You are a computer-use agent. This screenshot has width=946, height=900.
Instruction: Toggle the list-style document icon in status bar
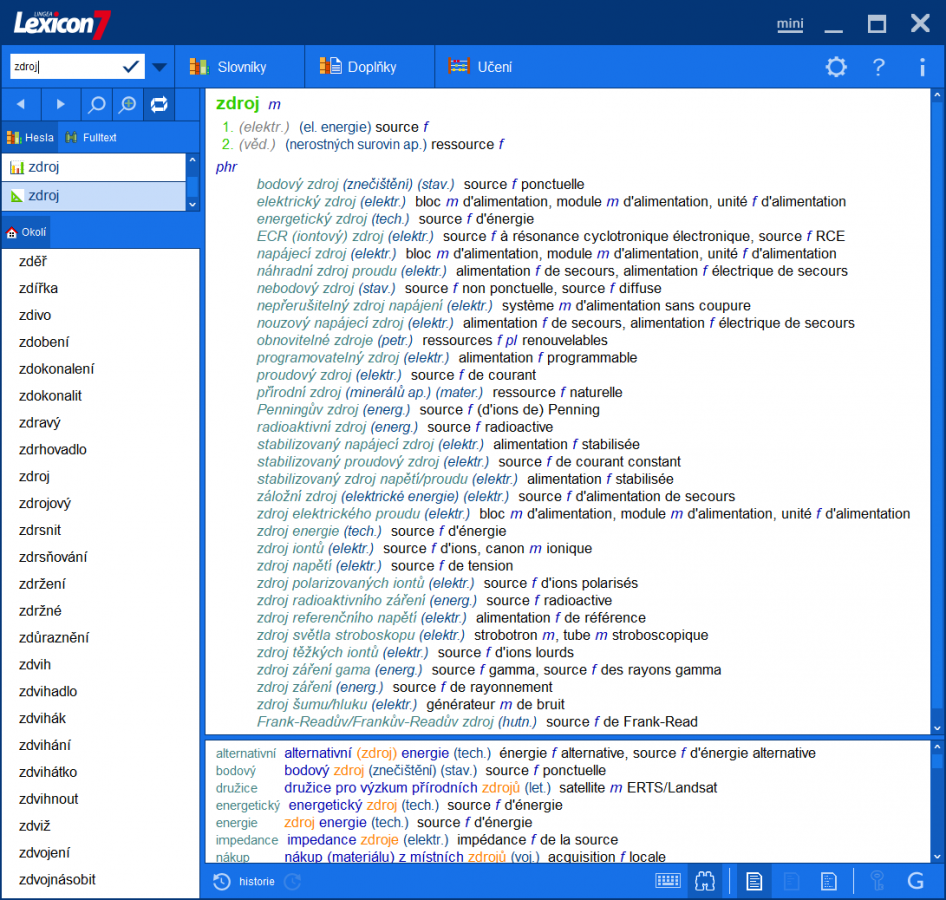[829, 881]
